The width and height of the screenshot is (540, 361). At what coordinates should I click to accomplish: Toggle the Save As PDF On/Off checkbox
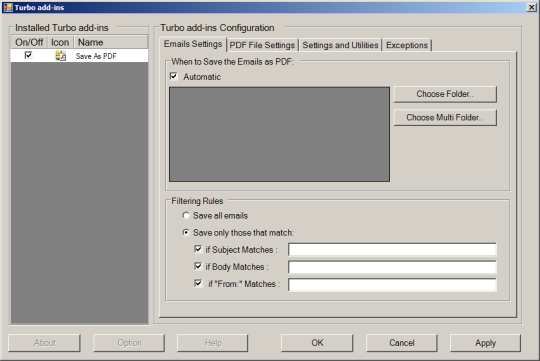click(x=28, y=55)
